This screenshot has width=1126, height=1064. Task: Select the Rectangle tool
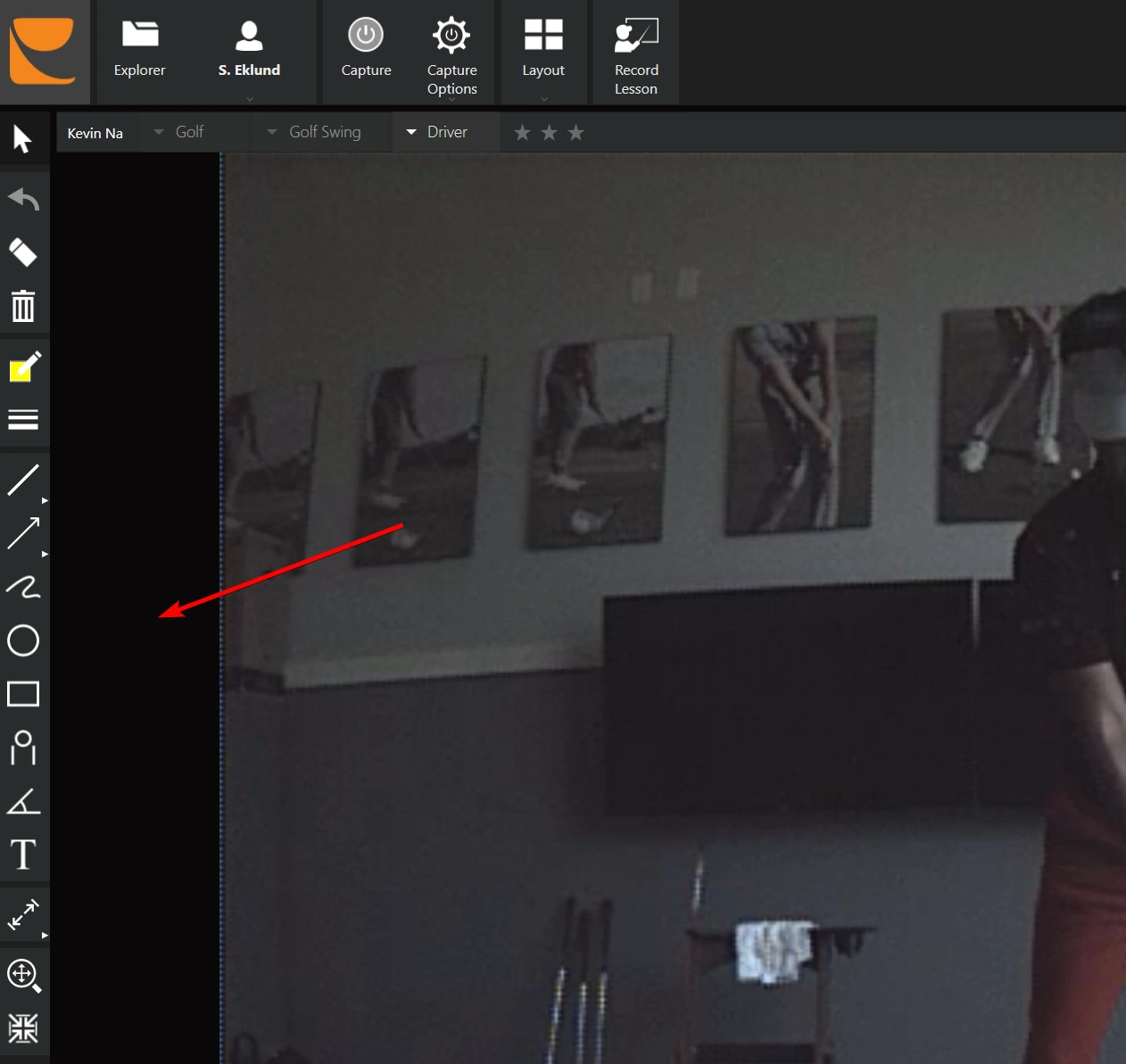click(23, 694)
